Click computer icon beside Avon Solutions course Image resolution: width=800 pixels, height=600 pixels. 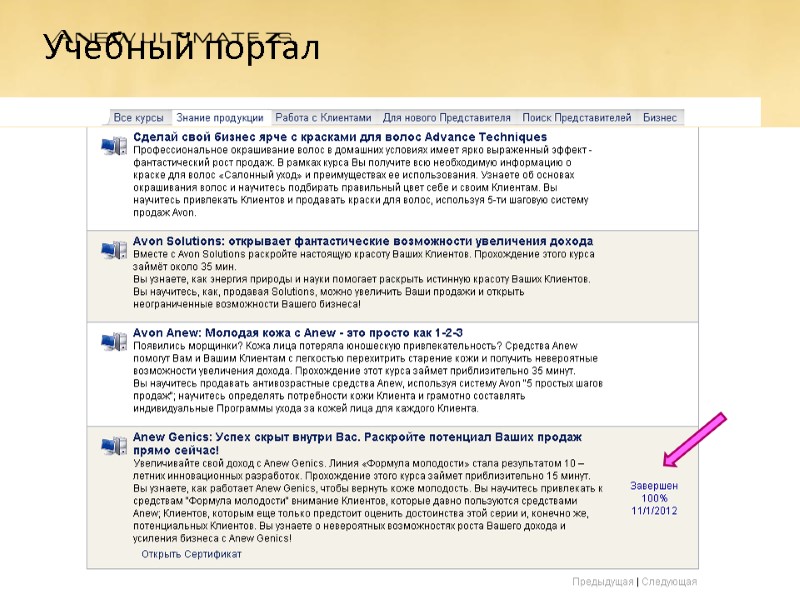pyautogui.click(x=114, y=250)
